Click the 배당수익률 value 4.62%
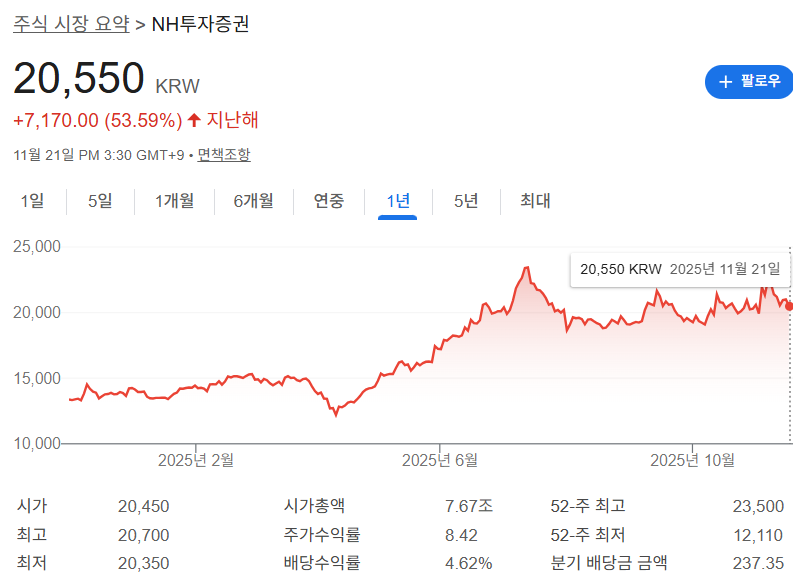The height and width of the screenshot is (586, 793). click(468, 563)
